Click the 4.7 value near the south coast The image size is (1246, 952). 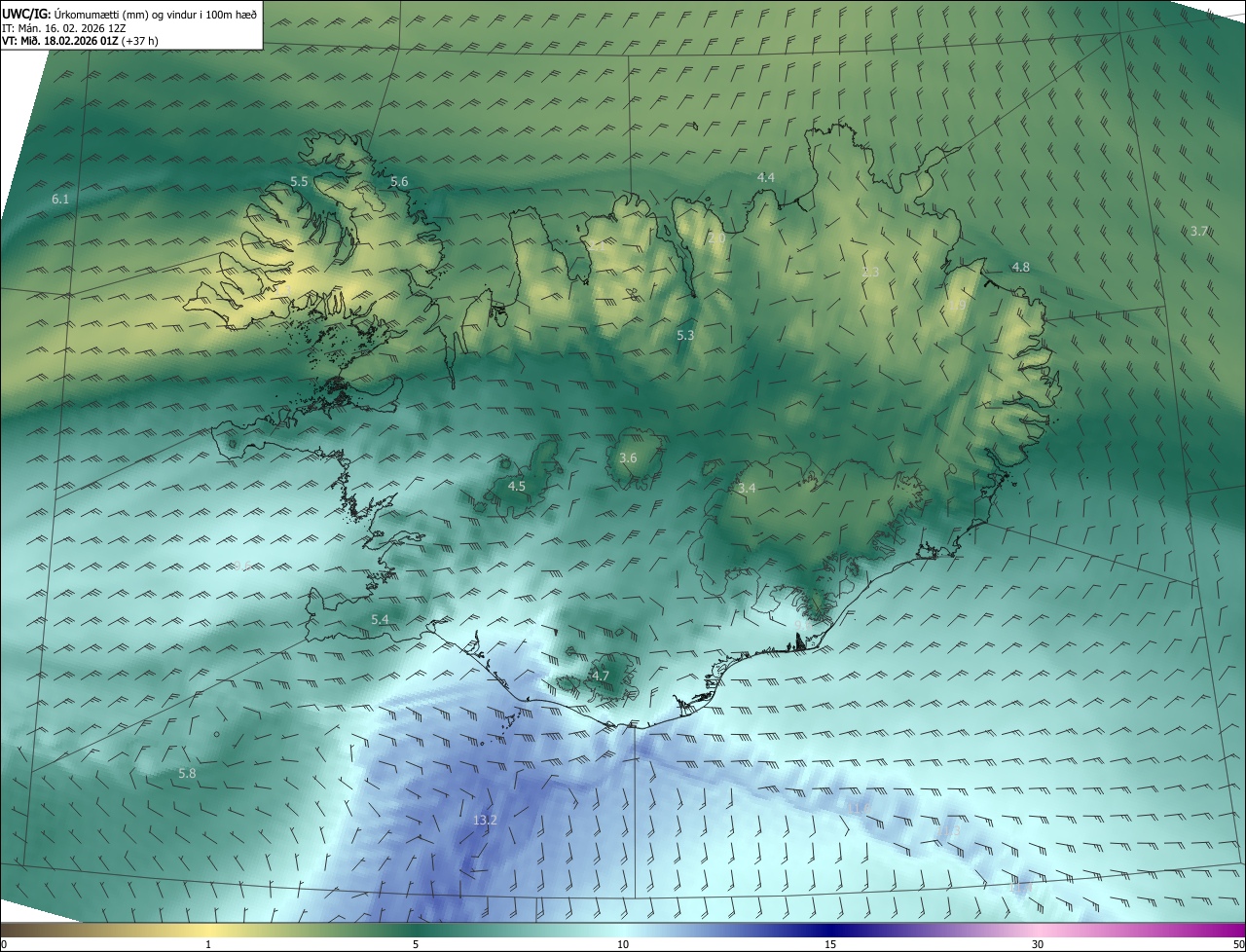tap(601, 676)
